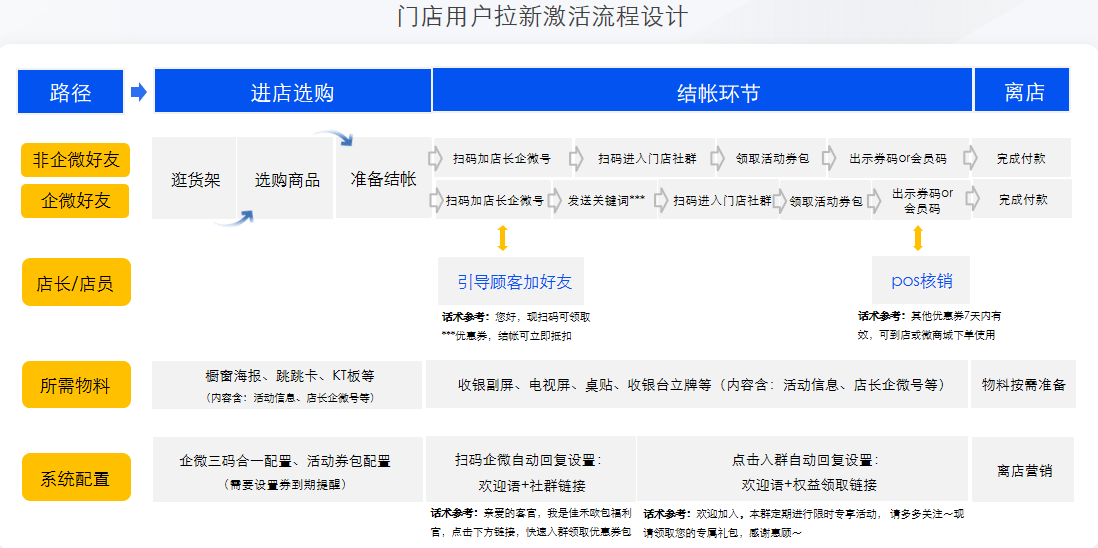The height and width of the screenshot is (548, 1098).
Task: Click 完成付款 in the 非企微好友 row
Action: [x=1021, y=158]
